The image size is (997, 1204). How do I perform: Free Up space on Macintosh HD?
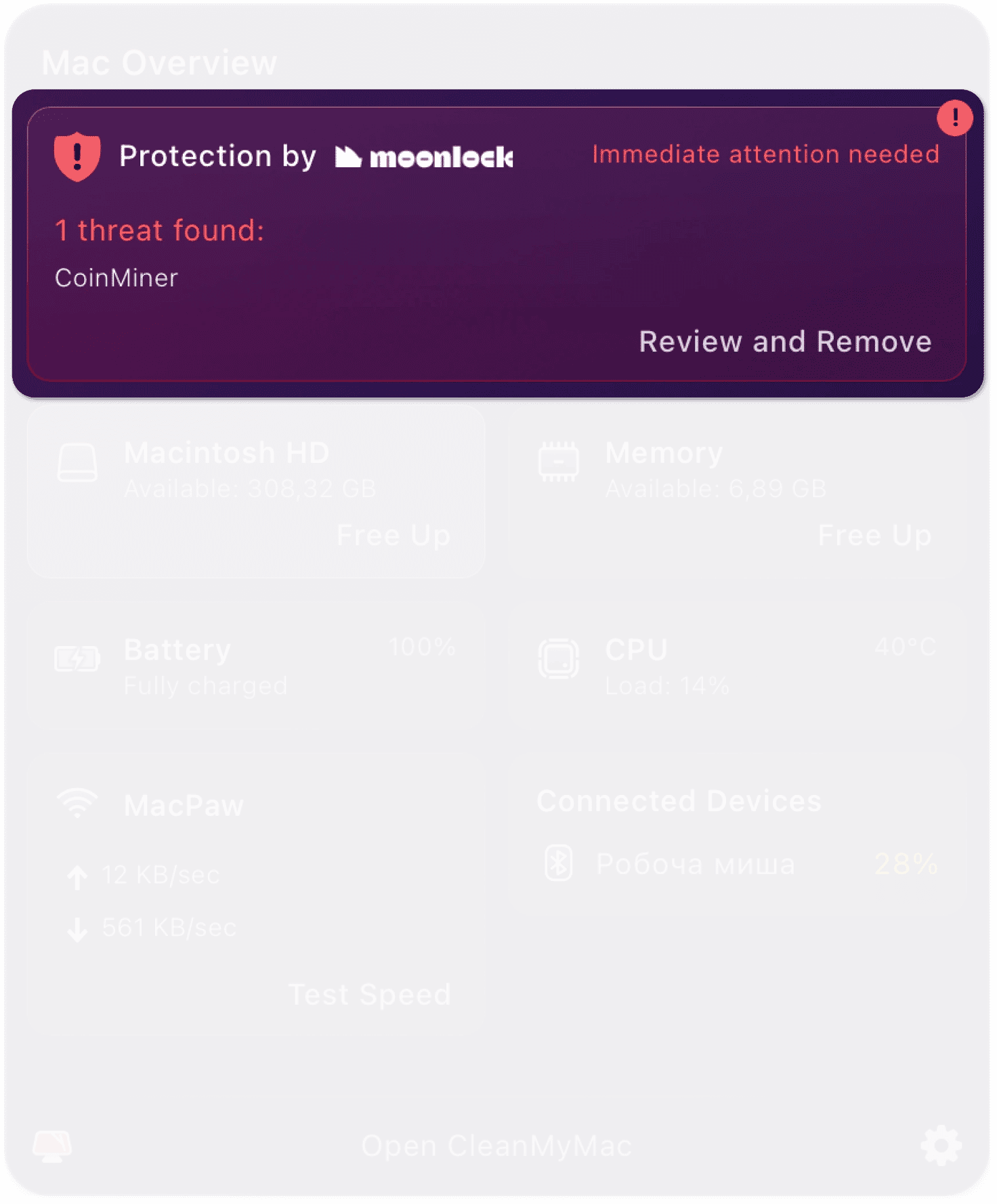coord(394,536)
